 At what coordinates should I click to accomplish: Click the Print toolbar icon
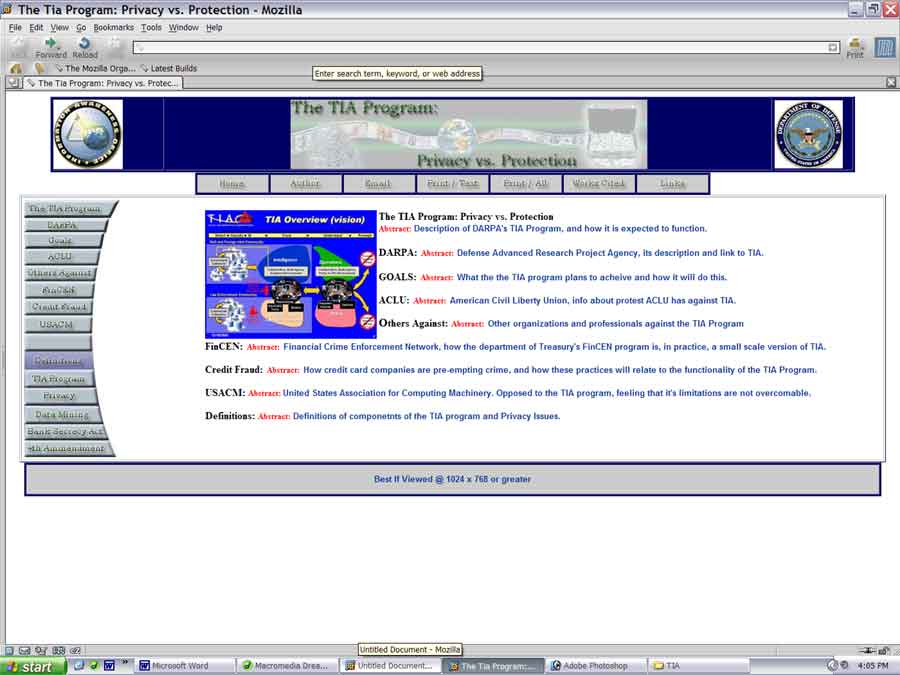(x=855, y=47)
